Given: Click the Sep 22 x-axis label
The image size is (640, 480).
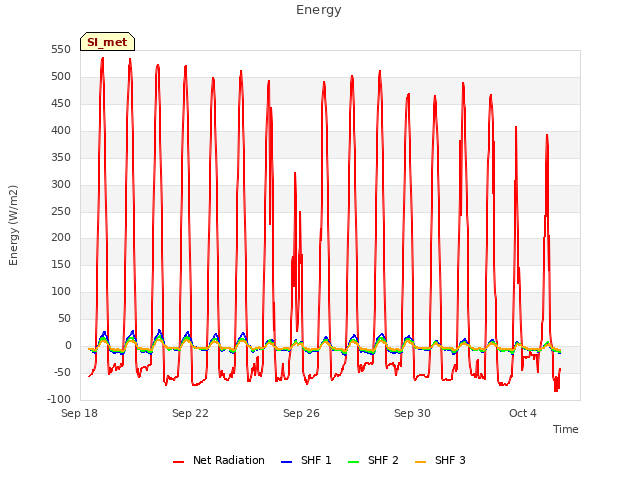Looking at the screenshot, I should tap(190, 413).
